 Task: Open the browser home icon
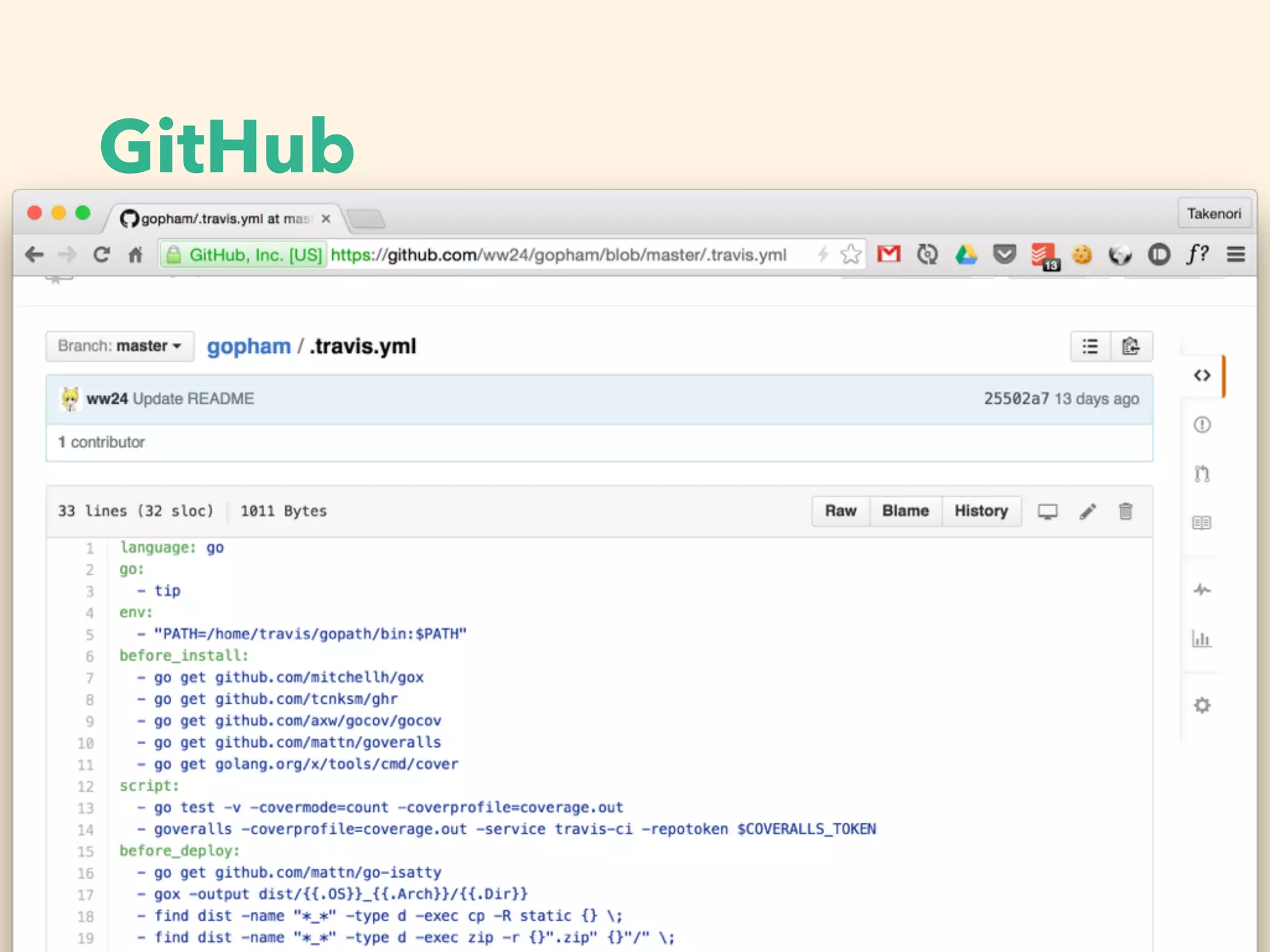[135, 255]
